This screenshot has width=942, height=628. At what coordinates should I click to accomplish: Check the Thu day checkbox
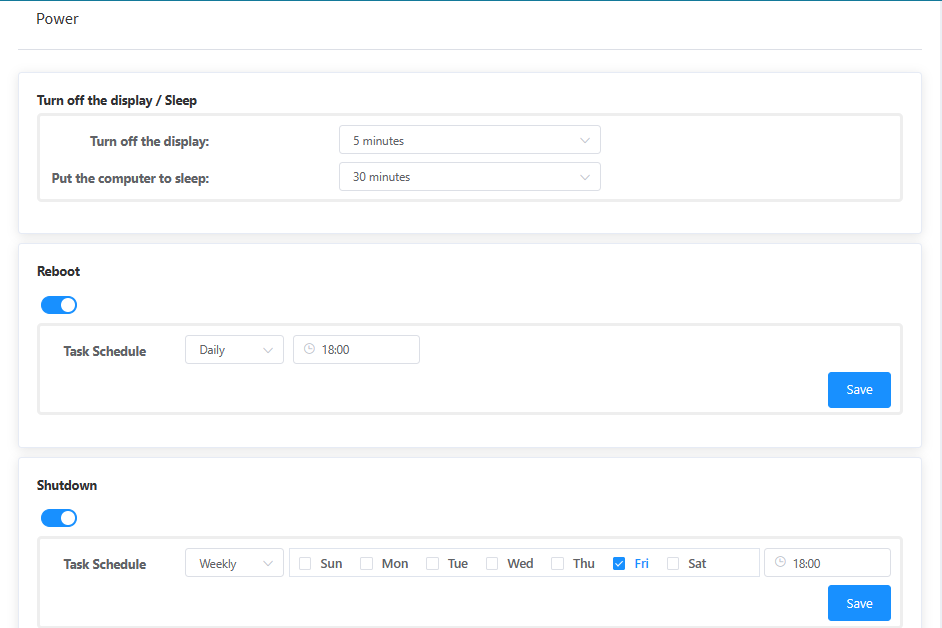point(558,564)
